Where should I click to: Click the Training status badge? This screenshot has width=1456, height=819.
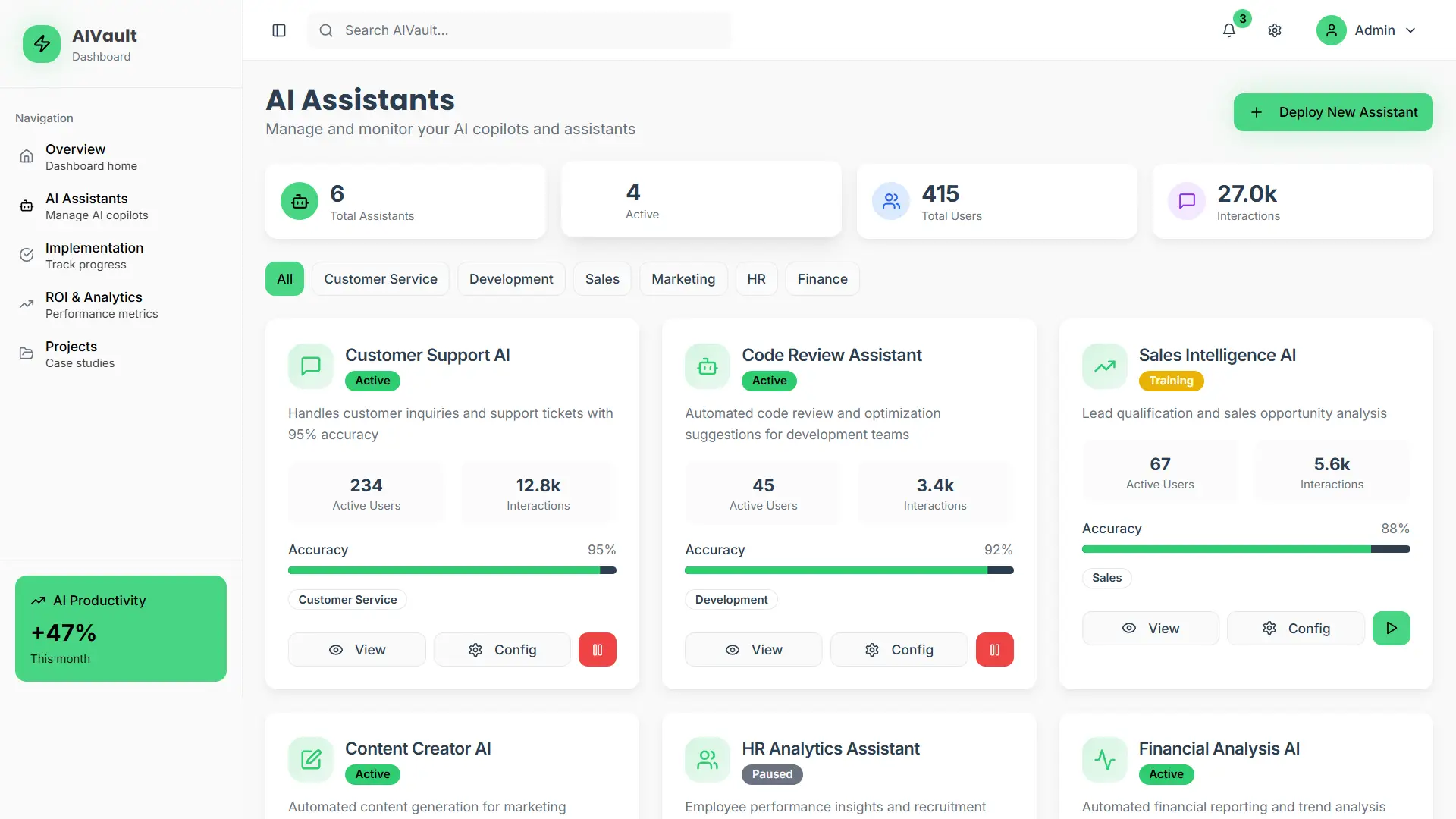(1171, 381)
